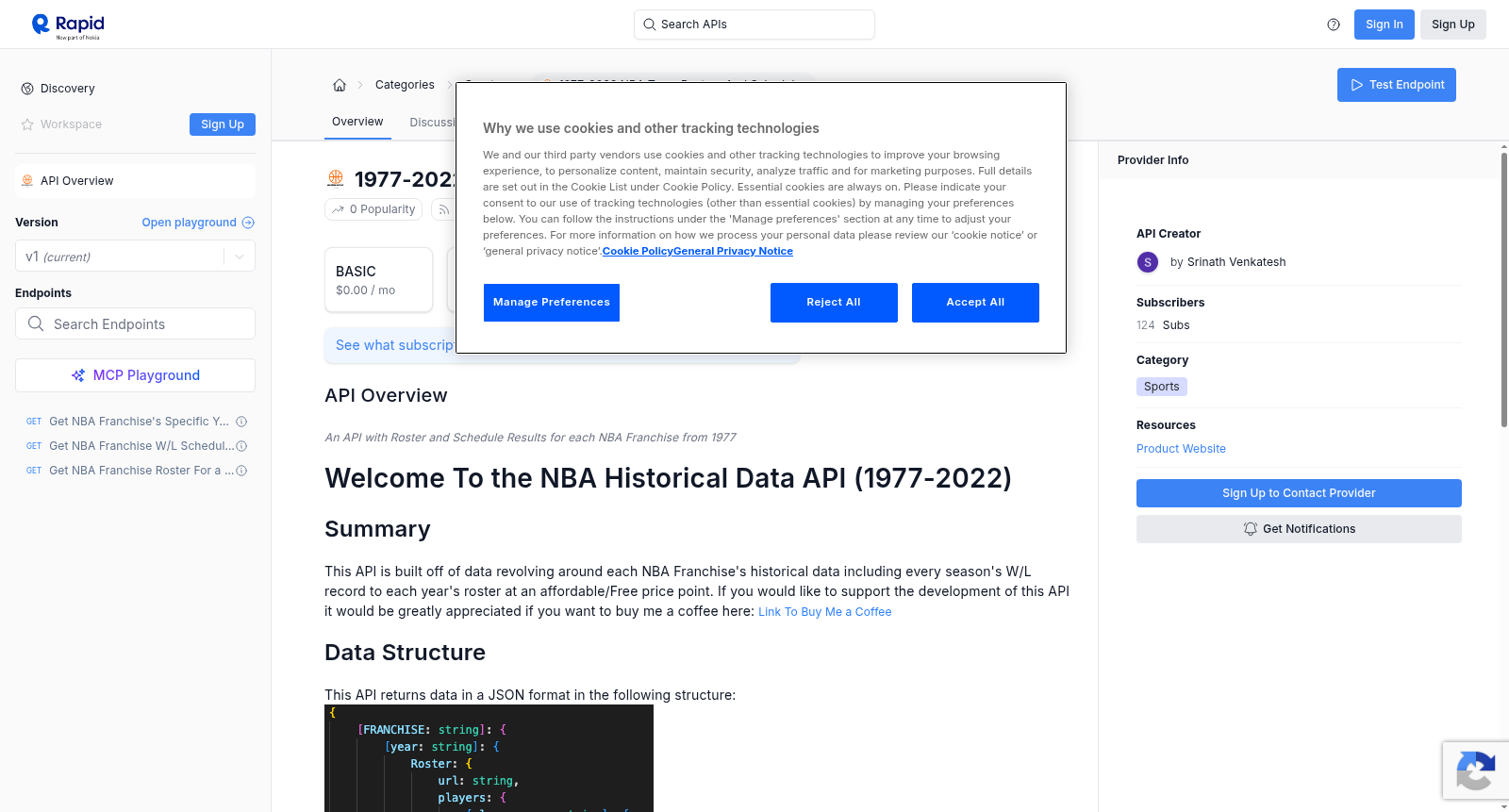1509x812 pixels.
Task: Click the MCP Playground sparkle icon
Action: point(78,375)
